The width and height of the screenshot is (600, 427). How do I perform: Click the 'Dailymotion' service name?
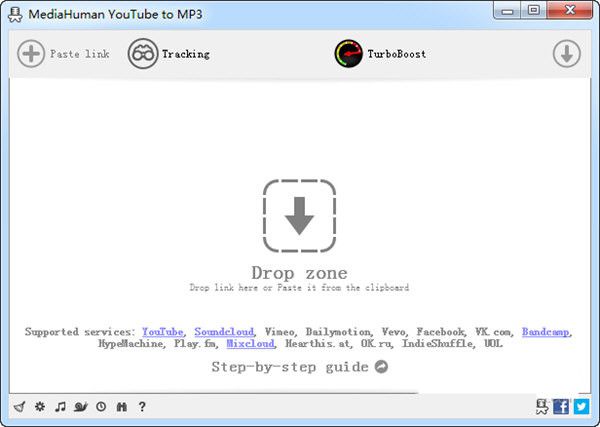(338, 332)
